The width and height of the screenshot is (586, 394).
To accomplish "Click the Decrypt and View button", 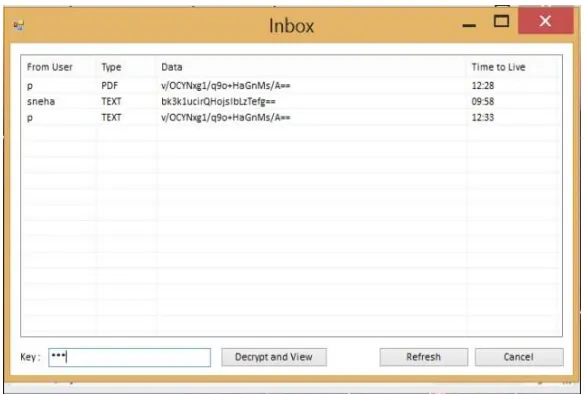I will coord(274,357).
